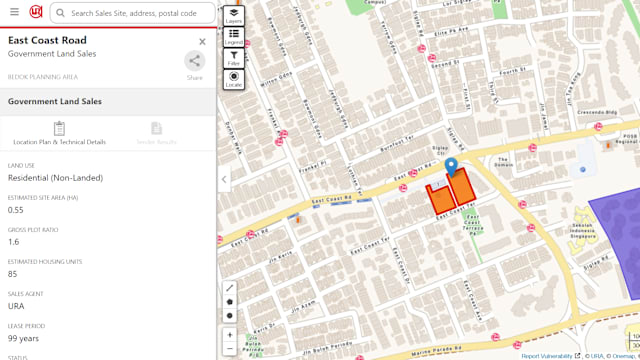Image resolution: width=640 pixels, height=360 pixels.
Task: Click the blue location pin marker
Action: pos(451,167)
